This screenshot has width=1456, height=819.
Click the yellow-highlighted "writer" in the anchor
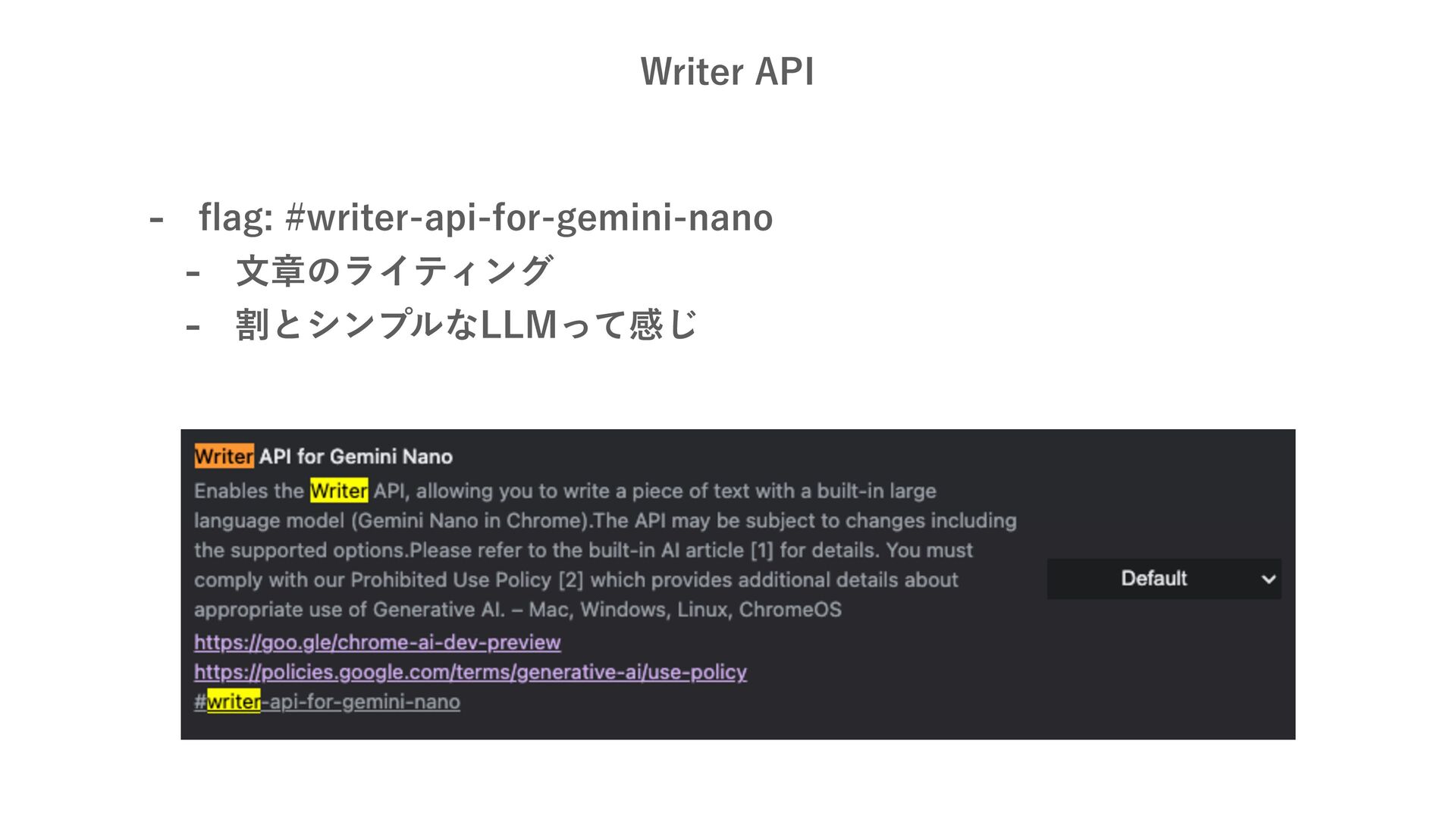tap(234, 701)
